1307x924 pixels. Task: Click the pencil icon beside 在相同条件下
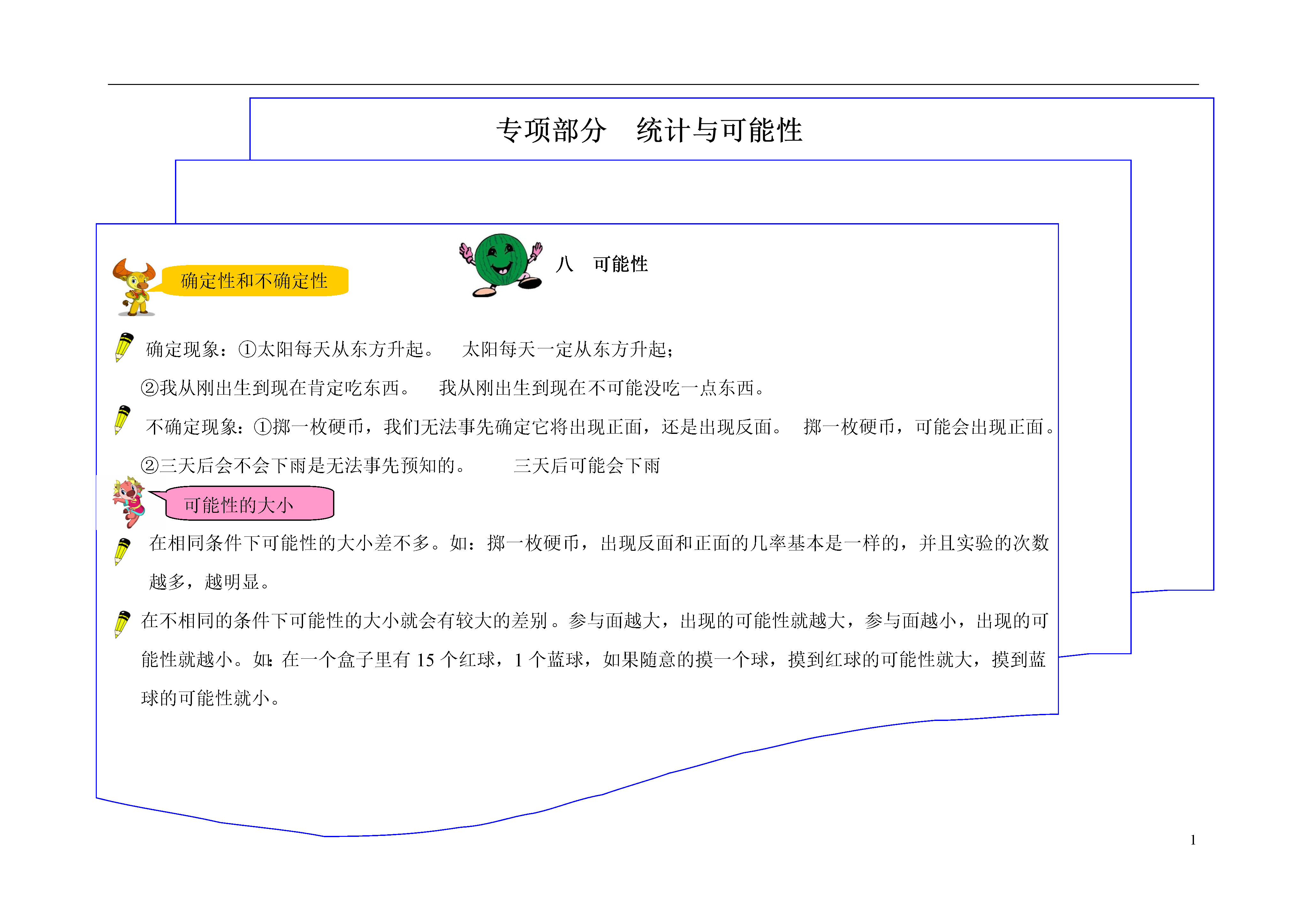click(x=122, y=551)
